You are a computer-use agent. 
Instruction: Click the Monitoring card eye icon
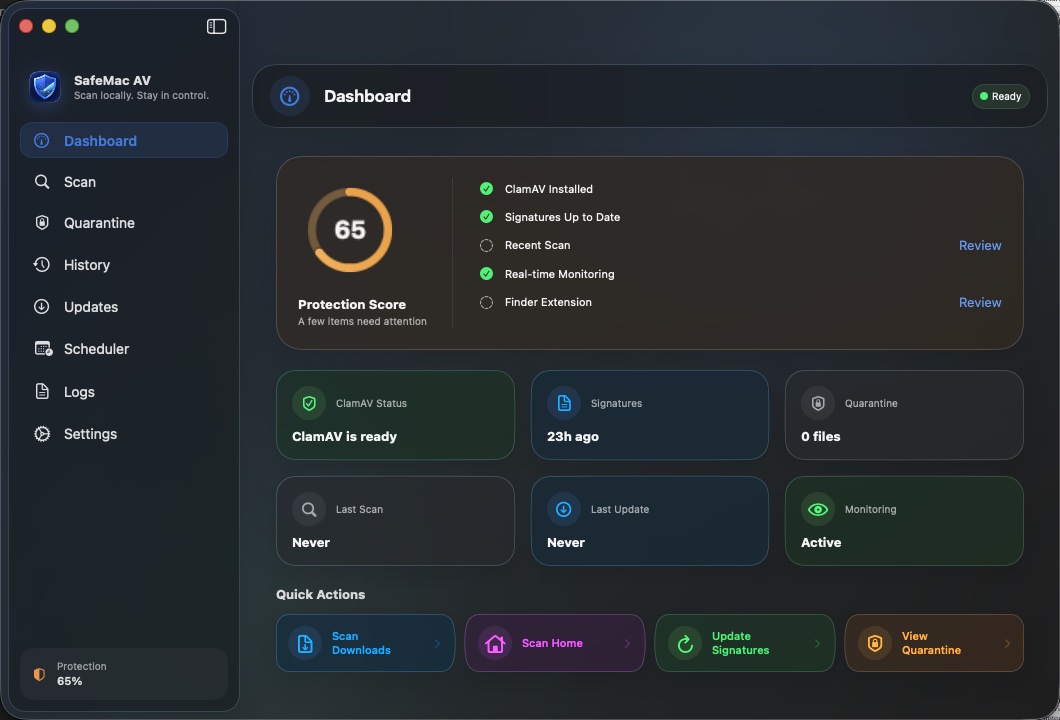coord(818,510)
